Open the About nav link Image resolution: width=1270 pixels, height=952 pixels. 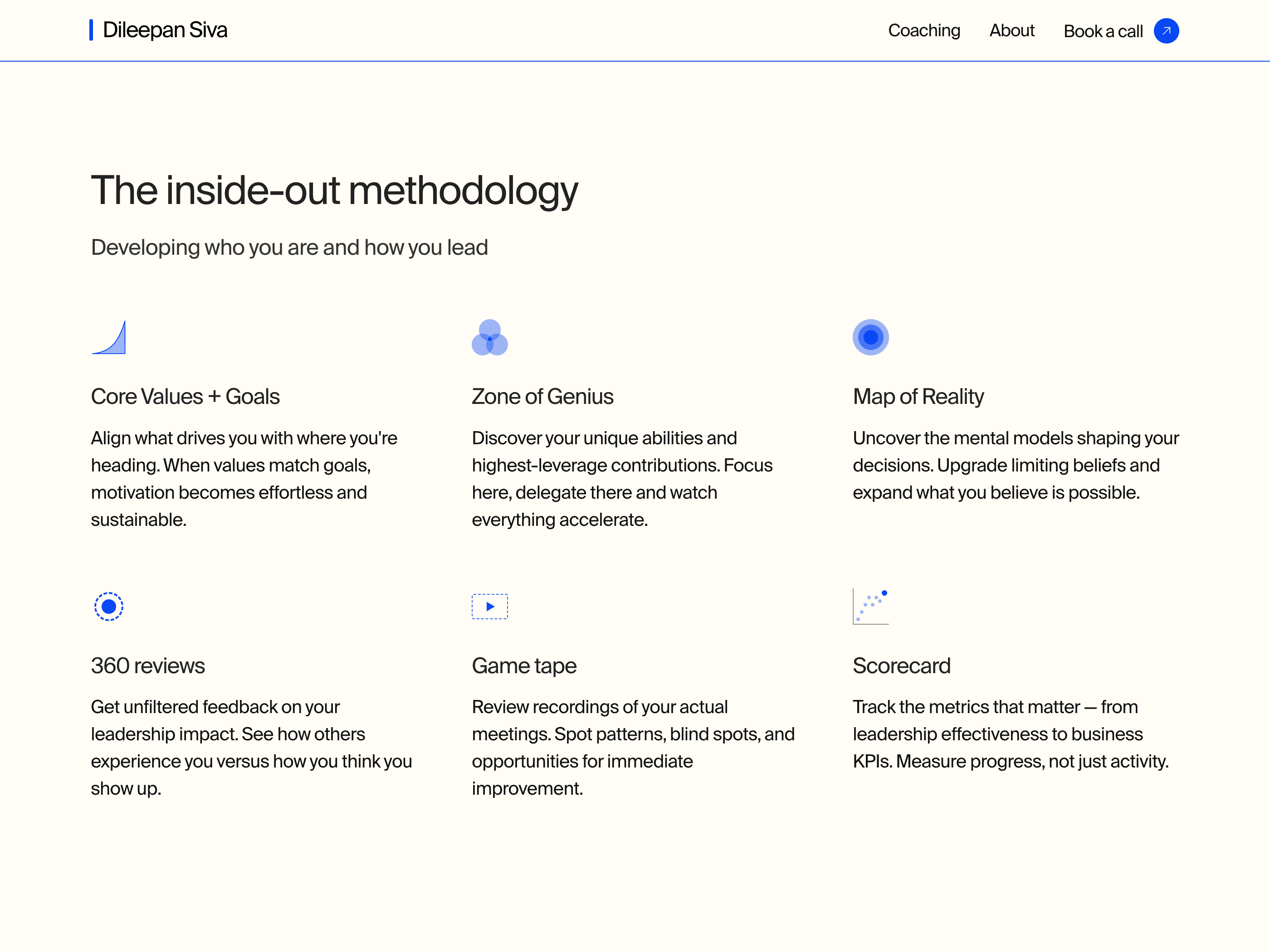1011,30
